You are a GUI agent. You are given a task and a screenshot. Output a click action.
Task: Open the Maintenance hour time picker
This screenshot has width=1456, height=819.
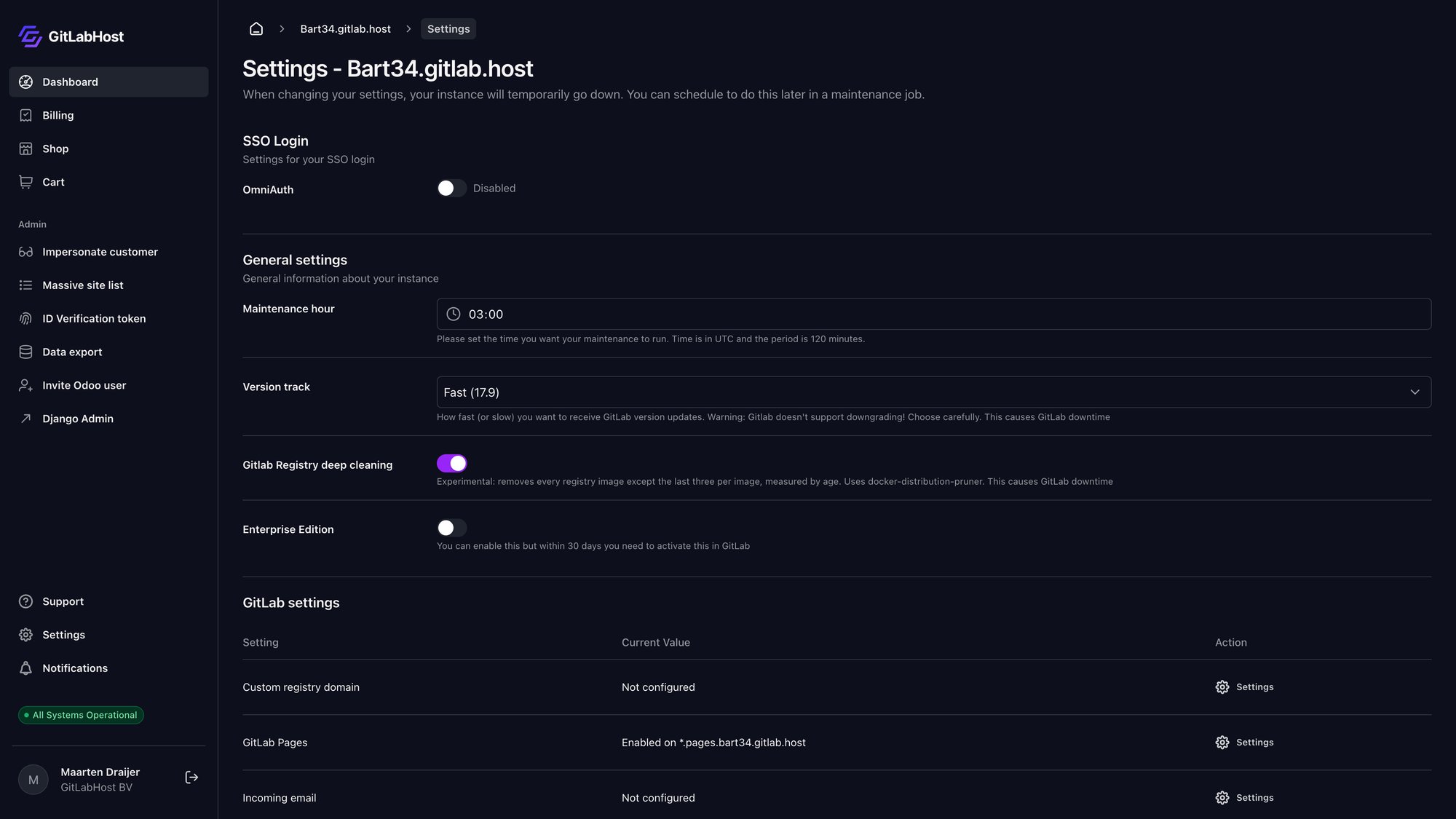pyautogui.click(x=933, y=314)
